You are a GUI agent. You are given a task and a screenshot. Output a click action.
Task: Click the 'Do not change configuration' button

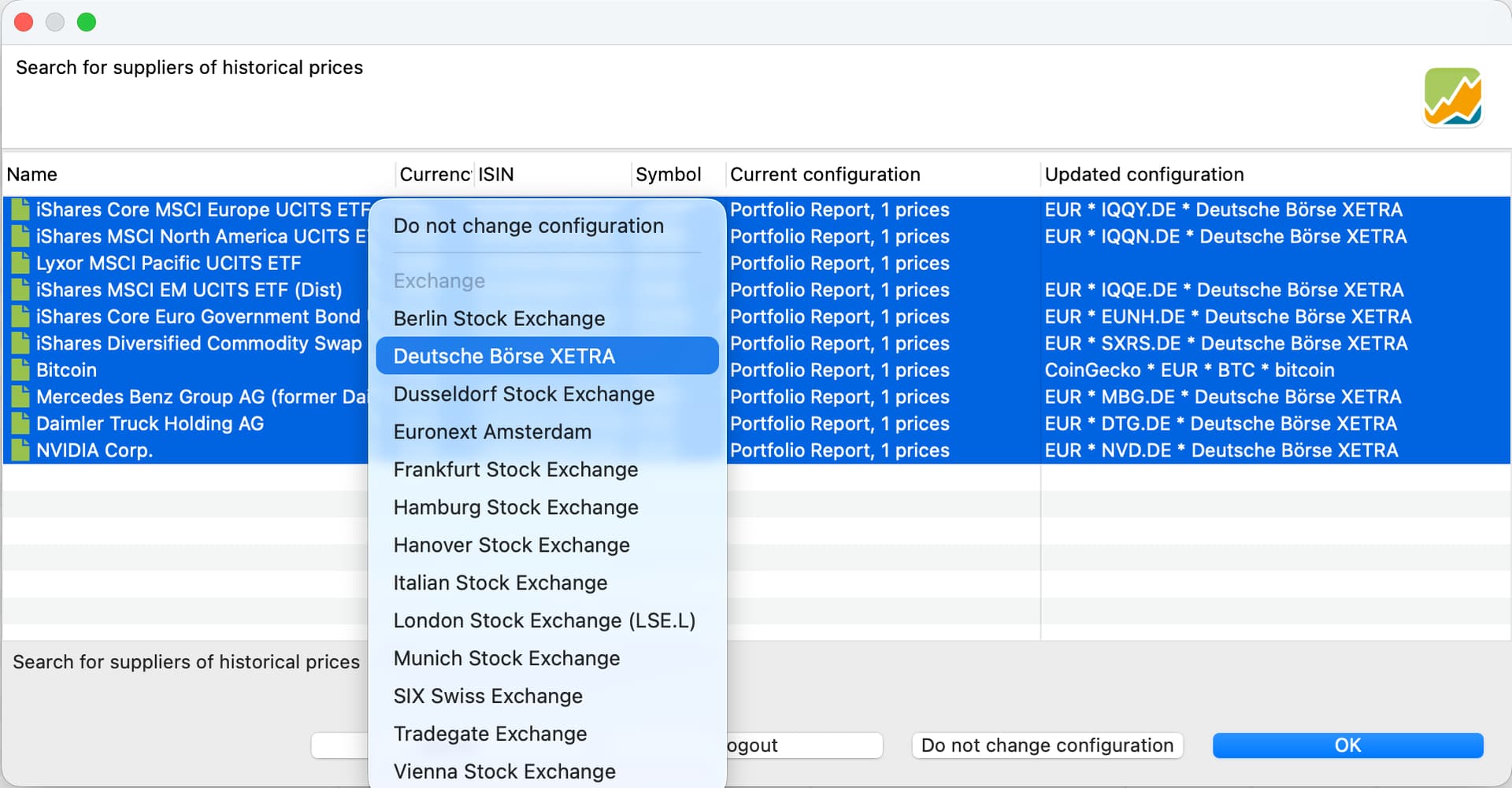pos(1047,745)
